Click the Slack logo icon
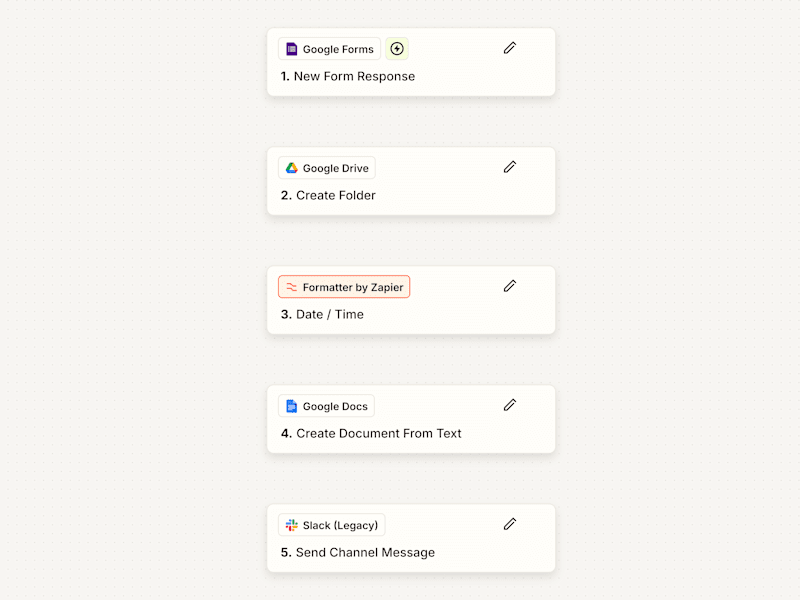This screenshot has width=800, height=600. [x=291, y=525]
